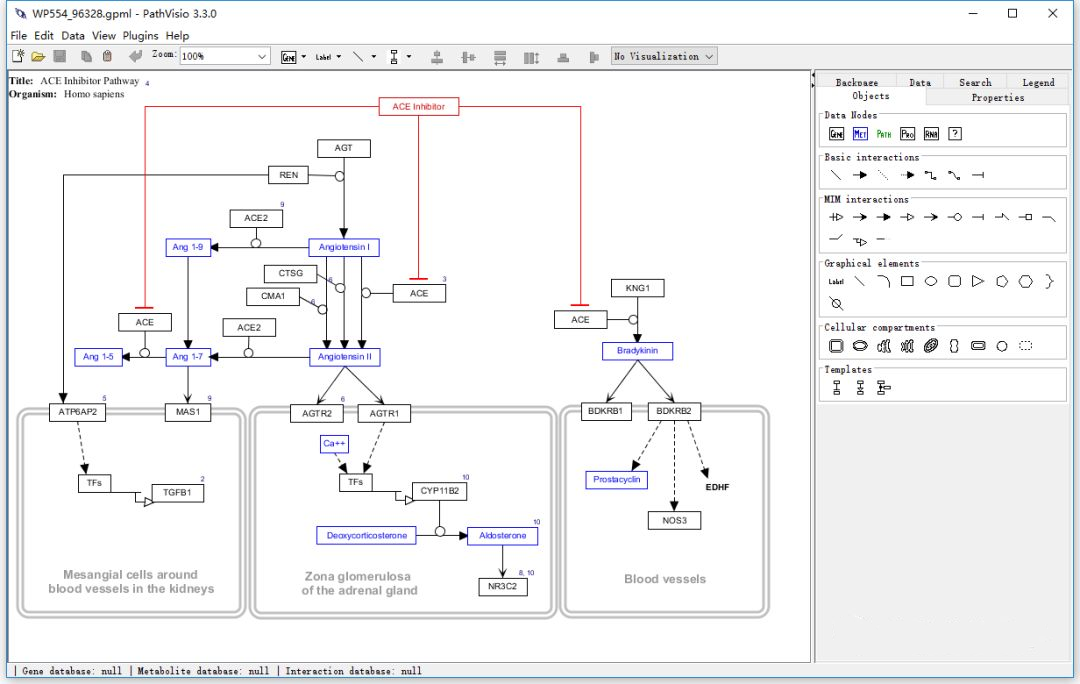Screen dimensions: 1080x684
Task: Set common height for selected objects
Action: click(531, 57)
